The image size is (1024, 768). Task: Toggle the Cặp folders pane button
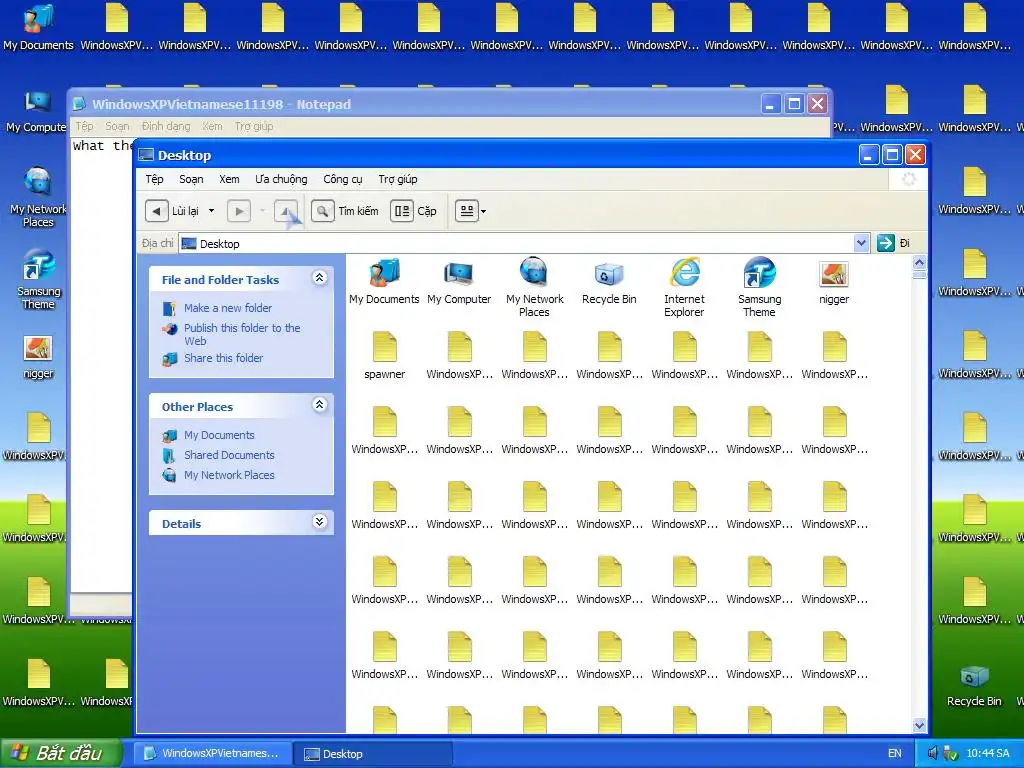[414, 211]
